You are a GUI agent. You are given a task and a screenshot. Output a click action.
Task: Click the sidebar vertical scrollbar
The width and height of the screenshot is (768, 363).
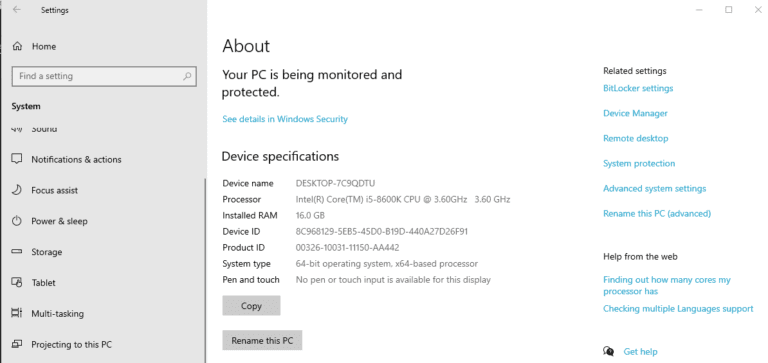coord(205,269)
